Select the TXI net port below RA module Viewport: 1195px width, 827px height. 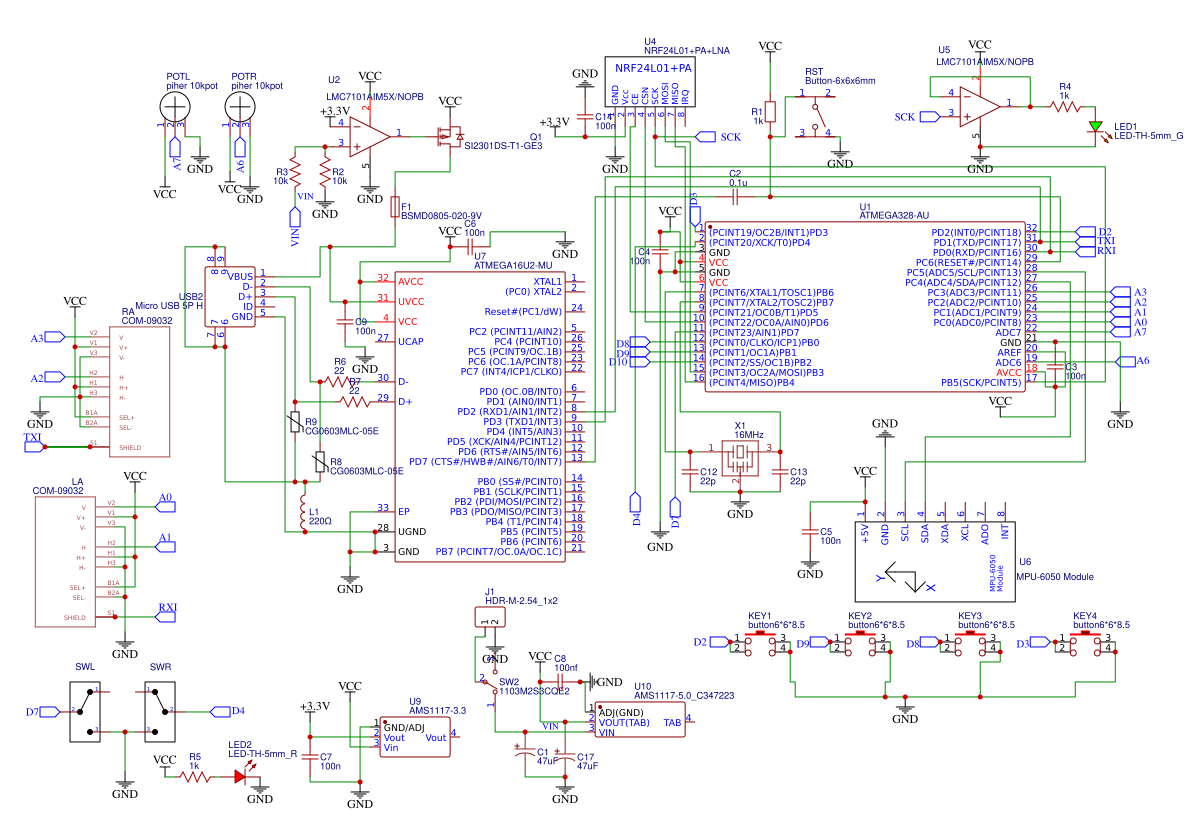coord(34,447)
